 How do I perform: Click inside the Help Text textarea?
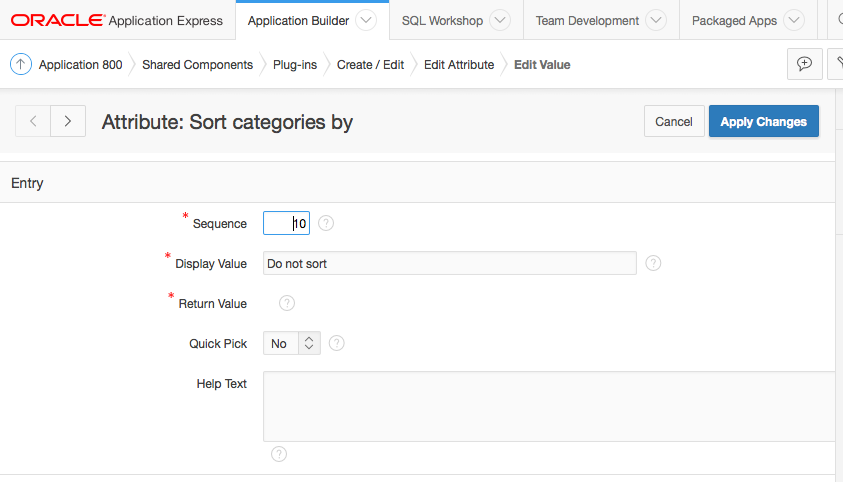point(548,406)
